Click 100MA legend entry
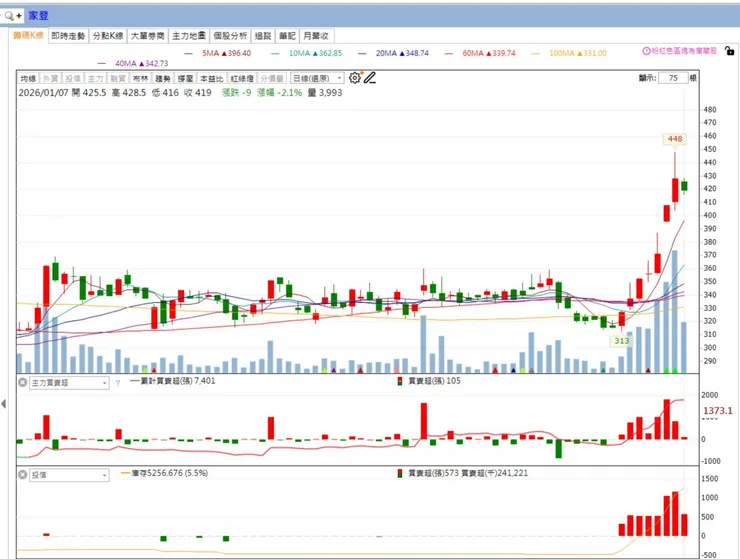The height and width of the screenshot is (559, 740). point(569,53)
